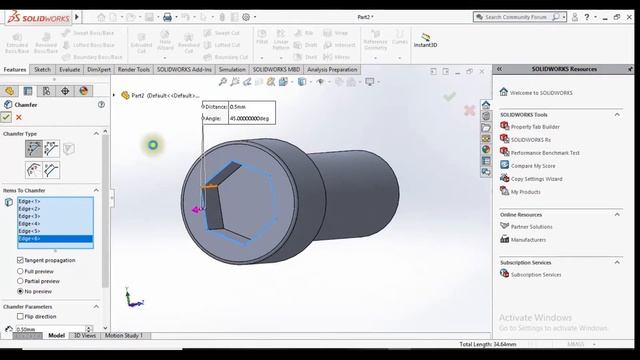The image size is (640, 360).
Task: Switch to the FeatureManager design tree tab icon
Action: point(9,91)
